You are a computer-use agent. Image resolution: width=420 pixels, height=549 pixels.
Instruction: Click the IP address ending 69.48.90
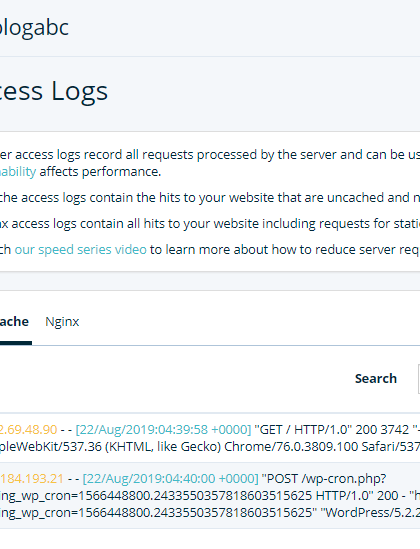[28, 430]
